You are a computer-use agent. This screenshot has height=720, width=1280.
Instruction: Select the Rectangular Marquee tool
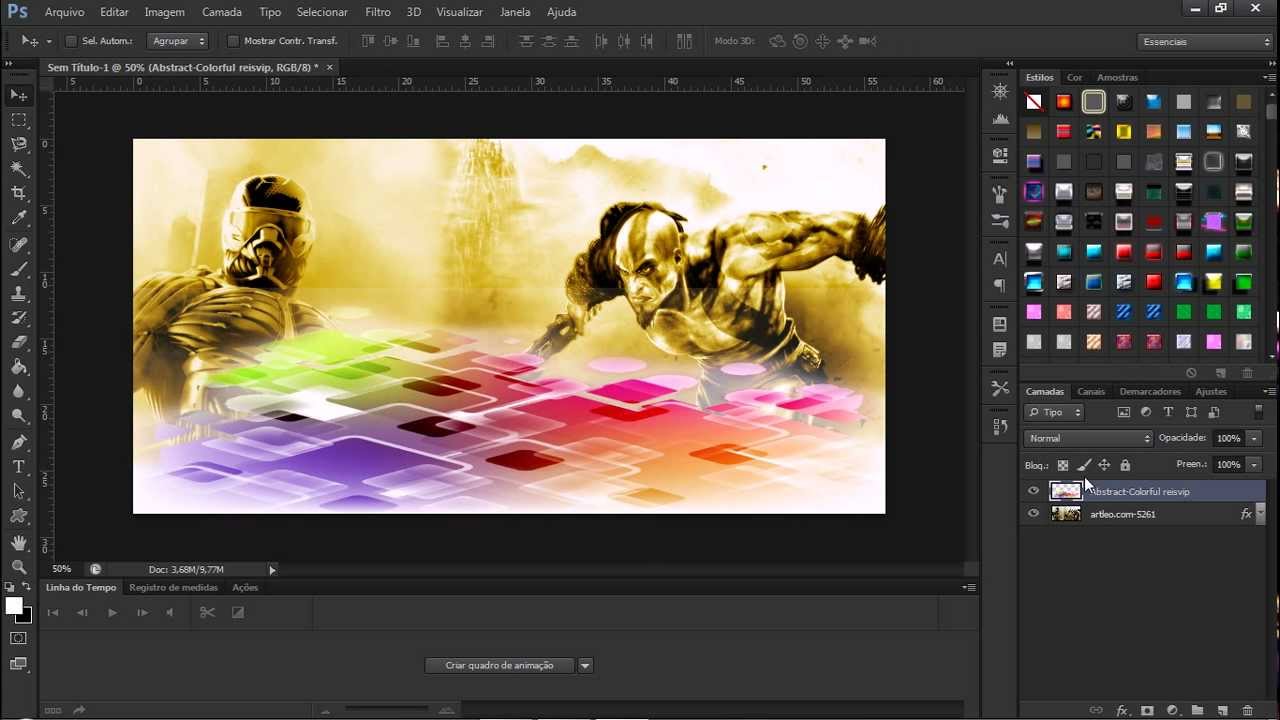(19, 120)
